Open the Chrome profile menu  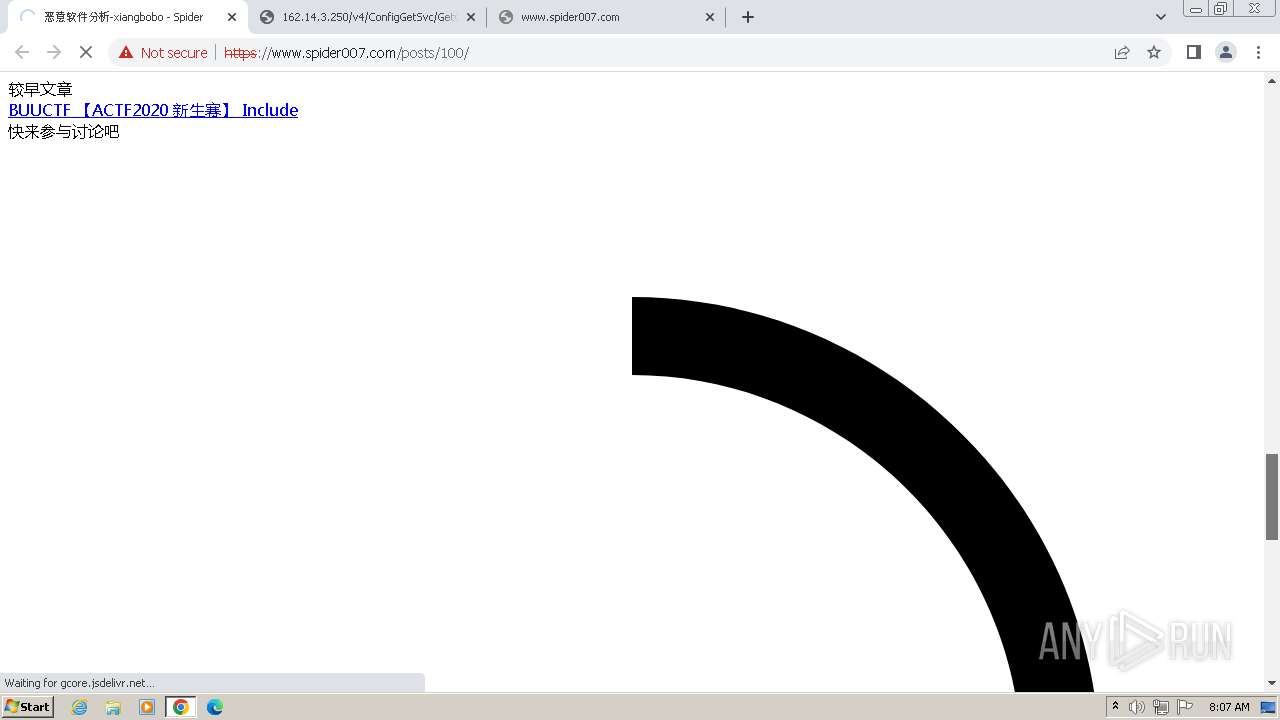[x=1226, y=52]
